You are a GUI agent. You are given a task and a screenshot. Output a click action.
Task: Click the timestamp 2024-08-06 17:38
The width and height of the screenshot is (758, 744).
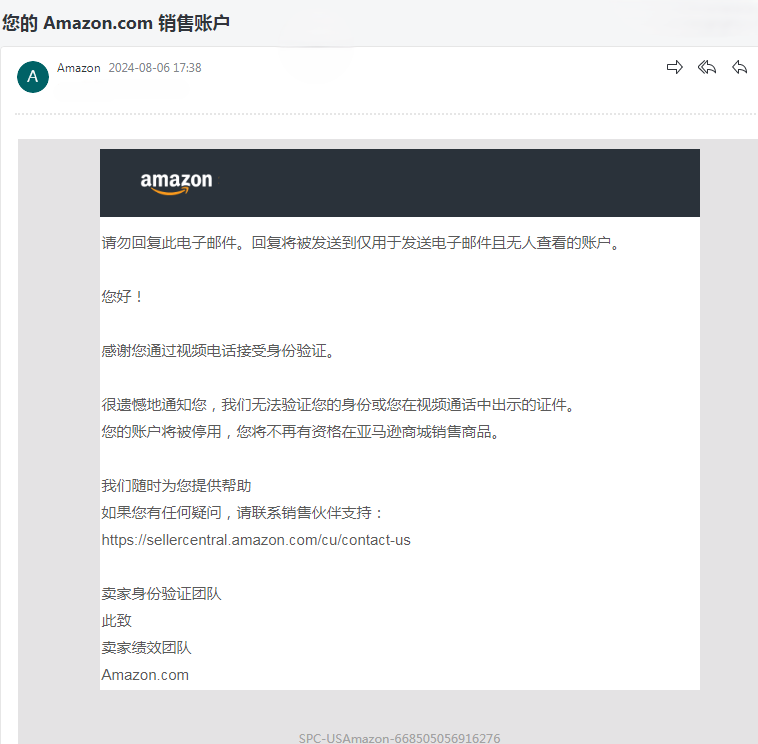tap(155, 68)
